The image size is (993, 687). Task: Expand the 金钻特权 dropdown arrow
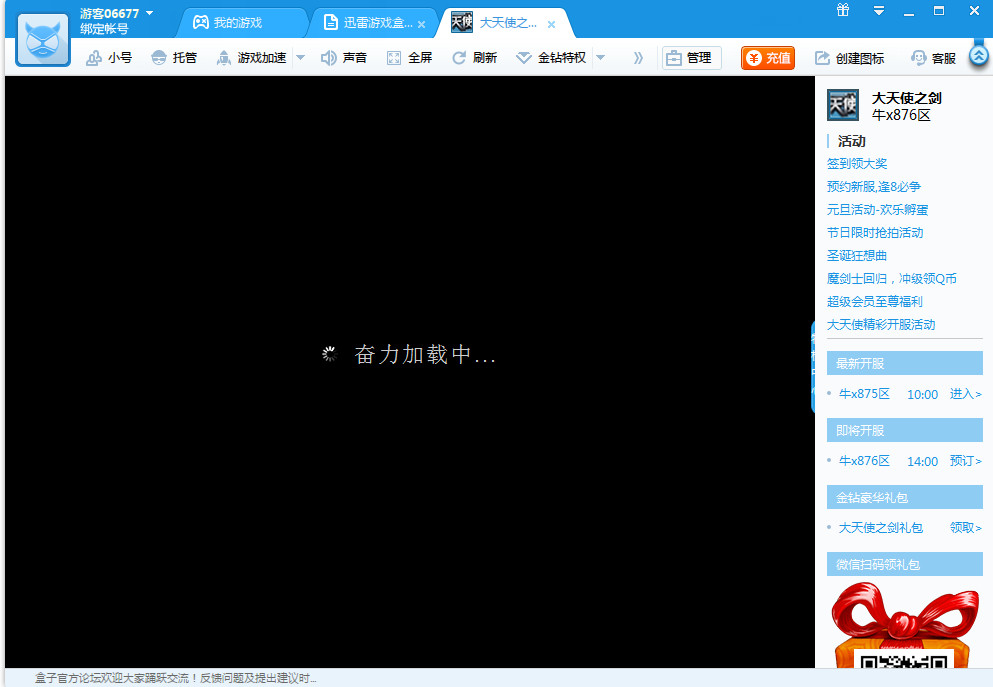pyautogui.click(x=600, y=58)
